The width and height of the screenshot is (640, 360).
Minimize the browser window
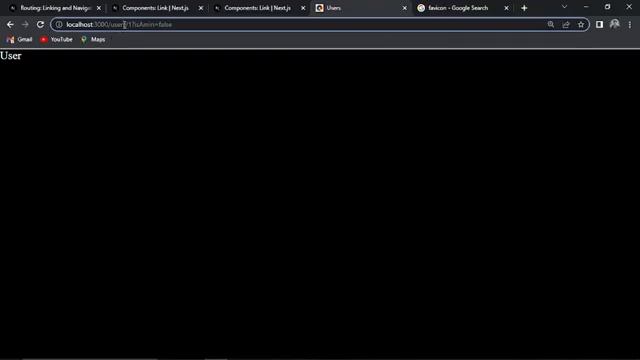[x=586, y=7]
